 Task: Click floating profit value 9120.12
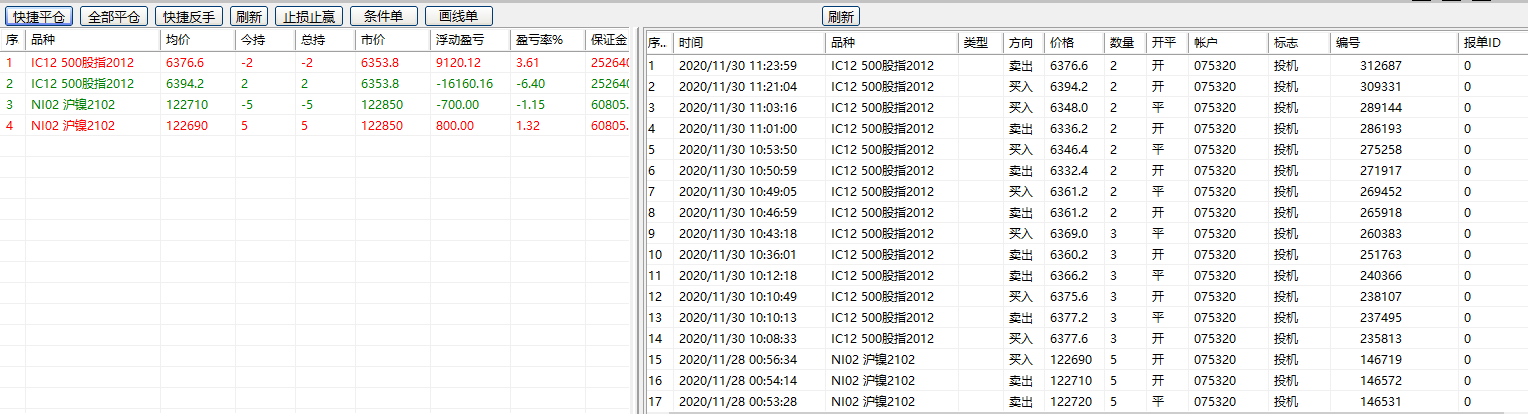(x=458, y=63)
